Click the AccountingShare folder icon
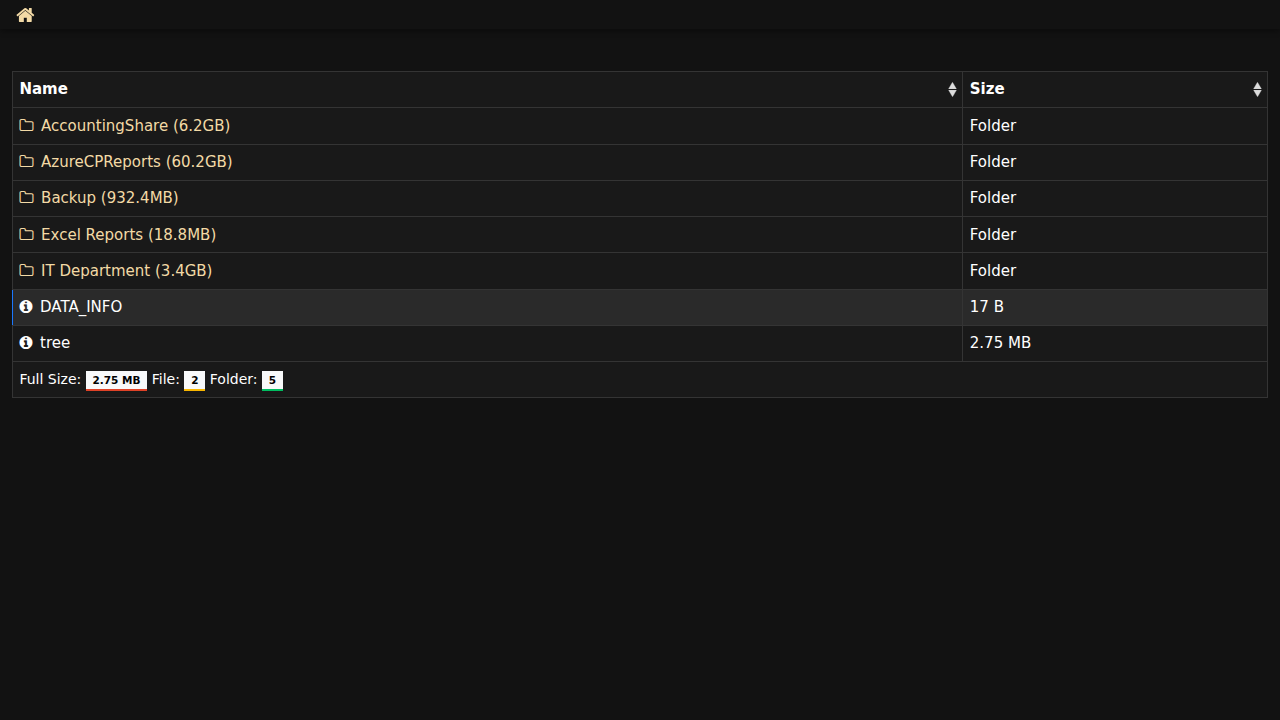1280x720 pixels. [27, 126]
